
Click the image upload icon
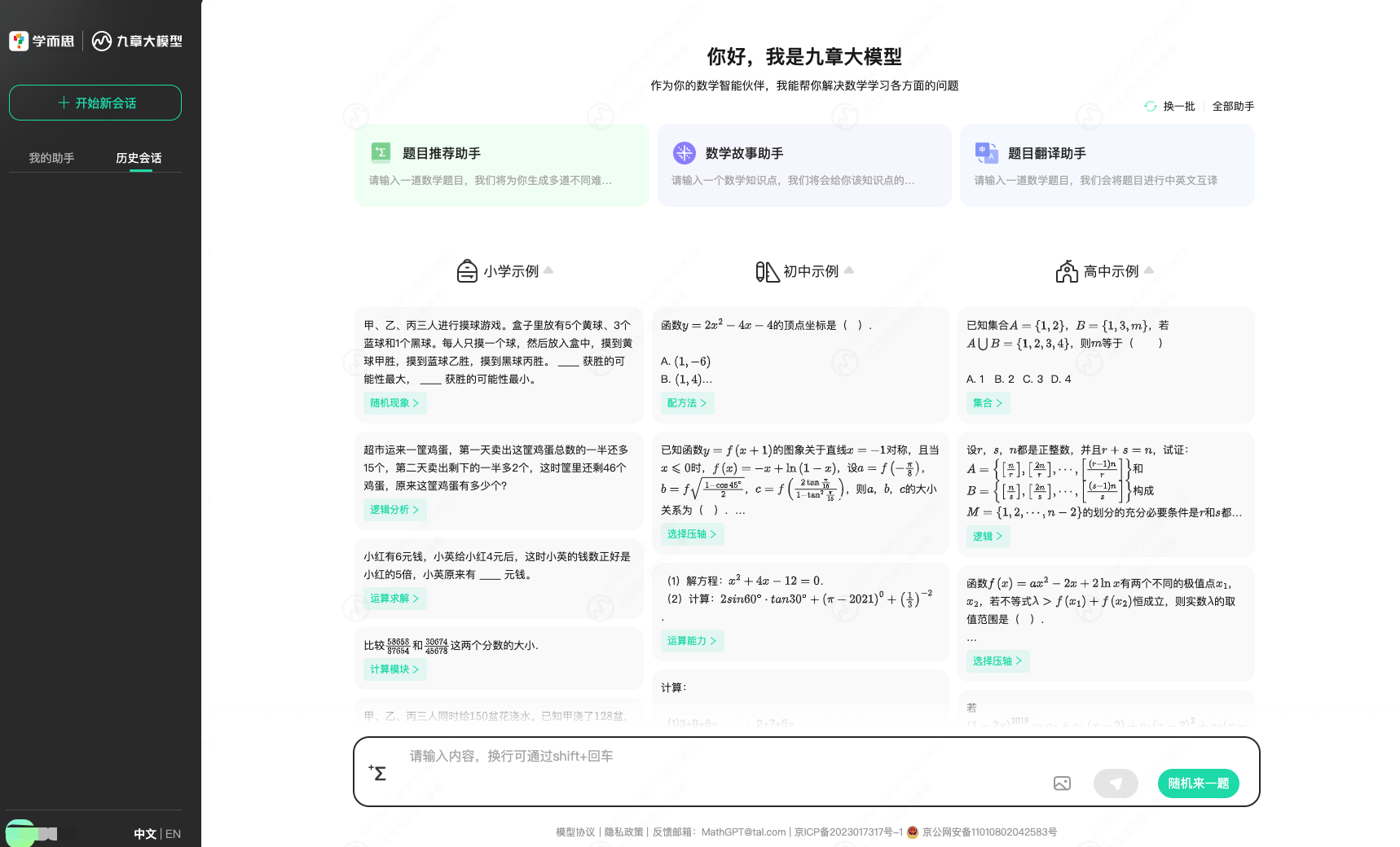tap(1062, 783)
